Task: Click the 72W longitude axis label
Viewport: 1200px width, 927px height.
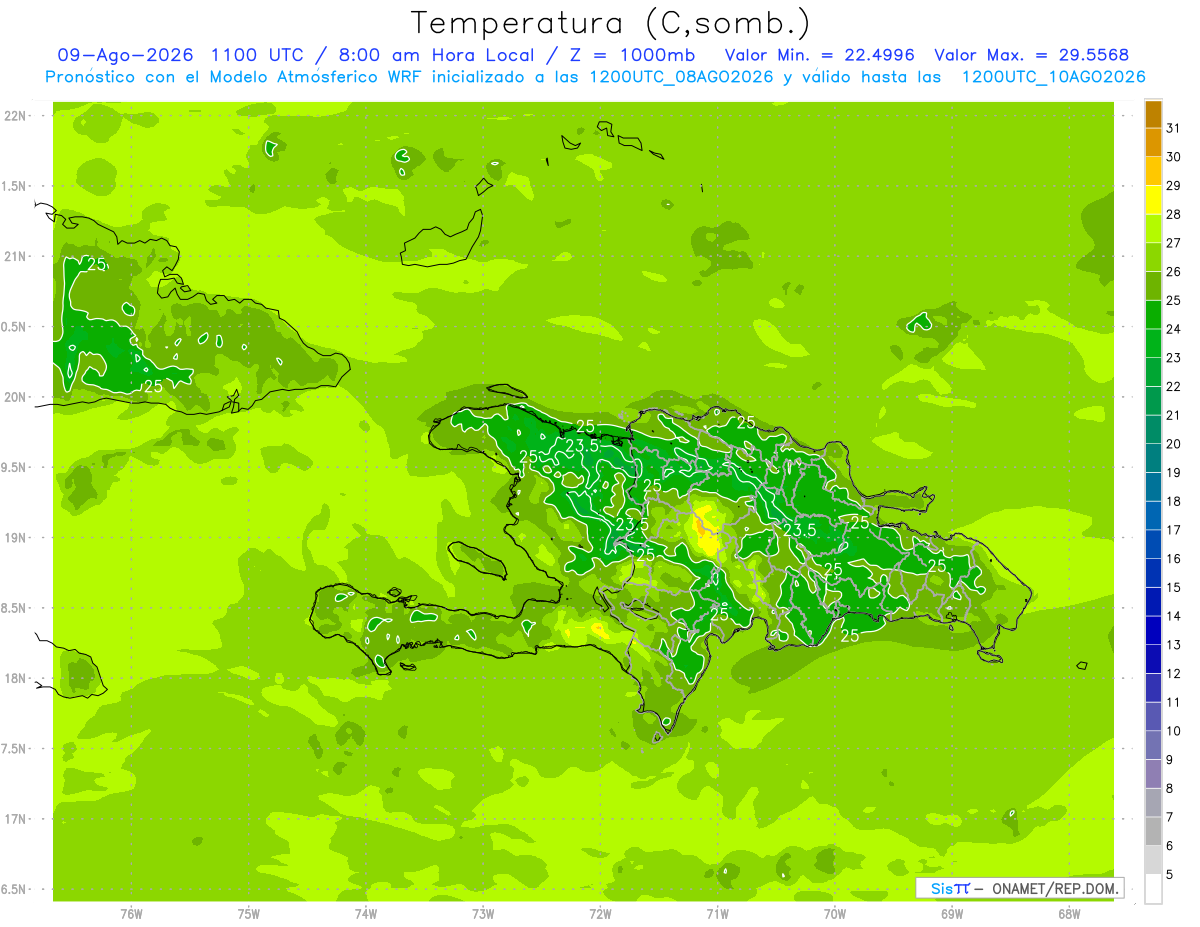Action: [x=600, y=914]
